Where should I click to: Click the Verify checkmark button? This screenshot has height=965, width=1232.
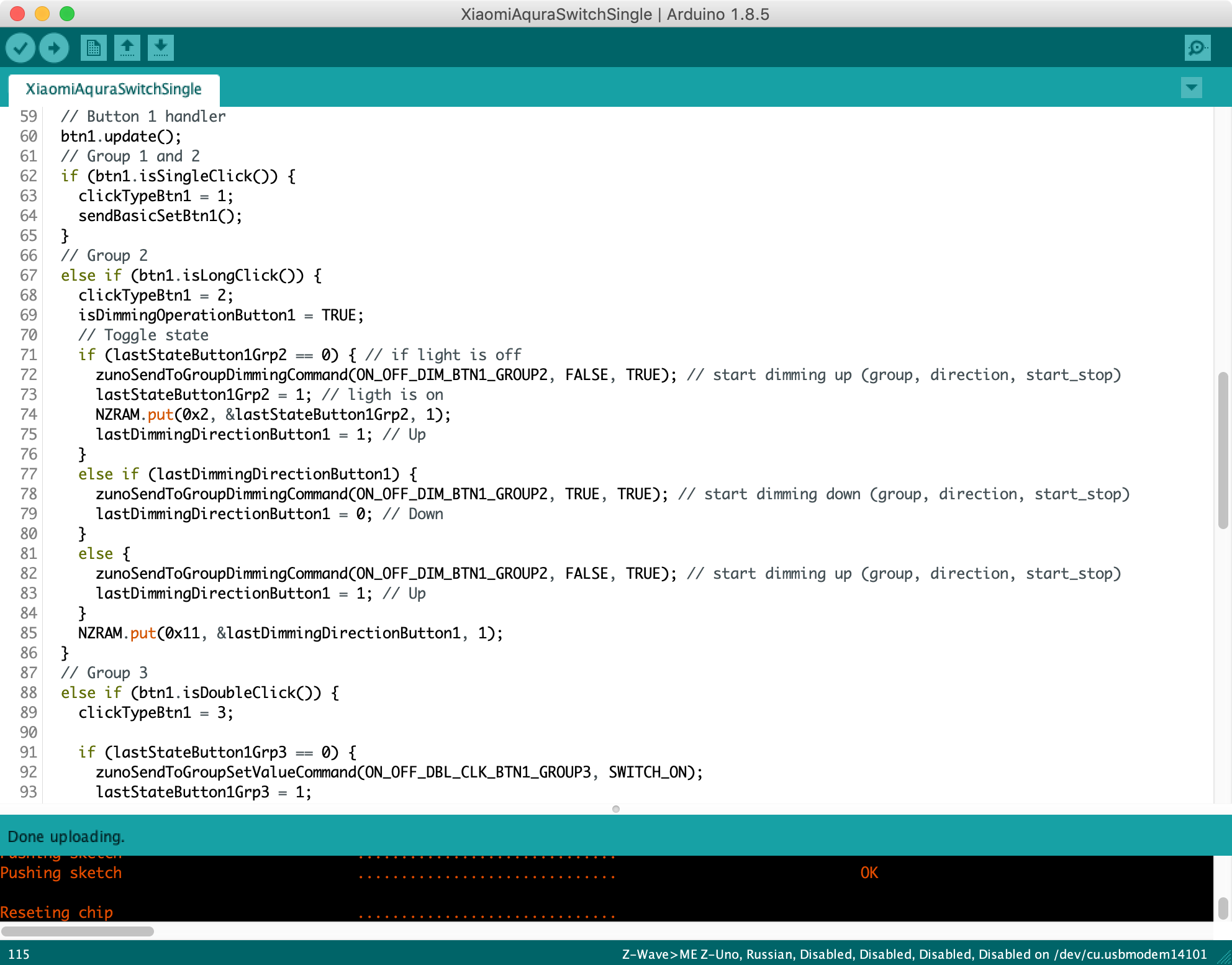coord(20,48)
